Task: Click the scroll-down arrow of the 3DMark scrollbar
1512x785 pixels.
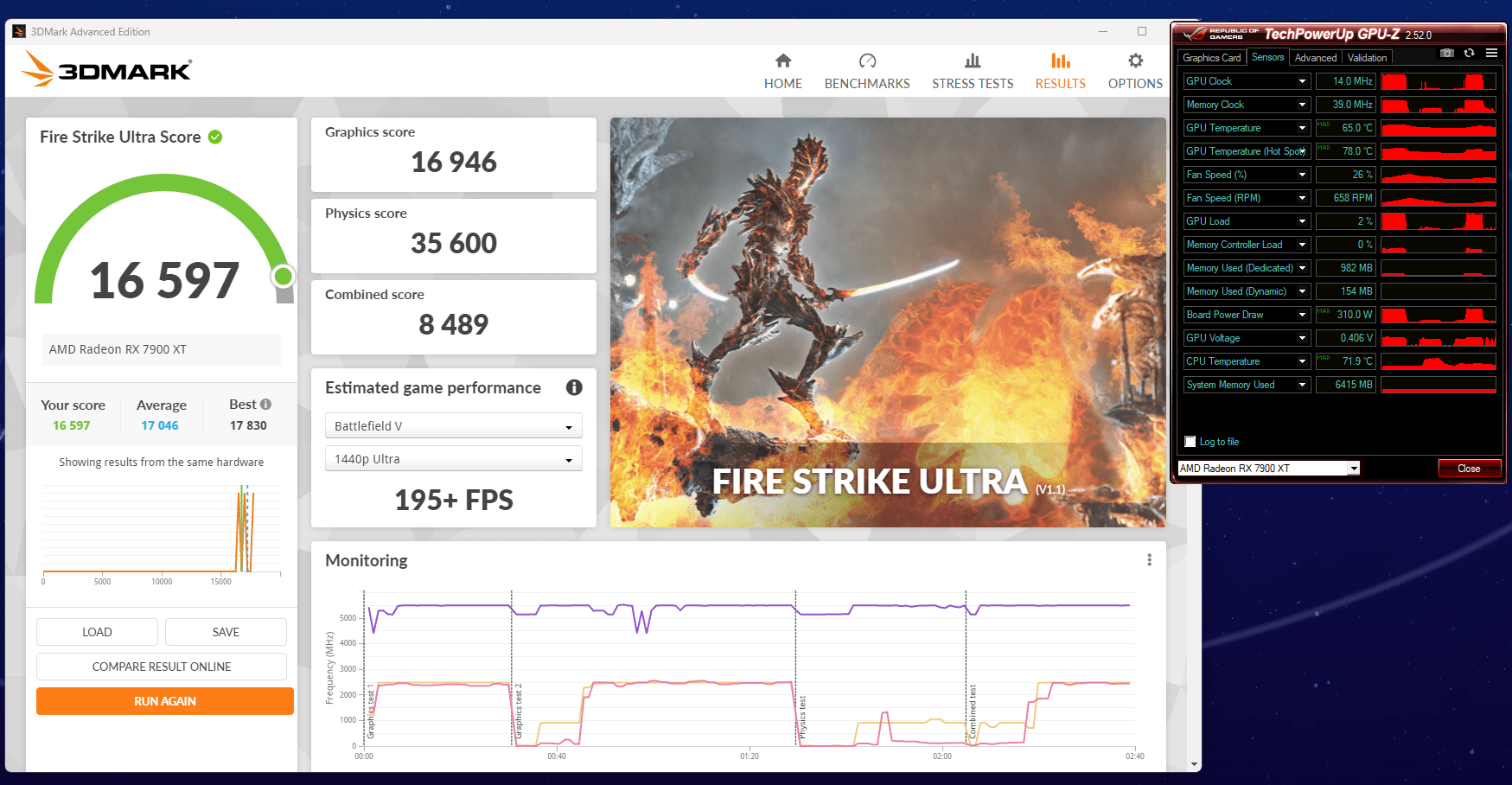Action: [1194, 764]
